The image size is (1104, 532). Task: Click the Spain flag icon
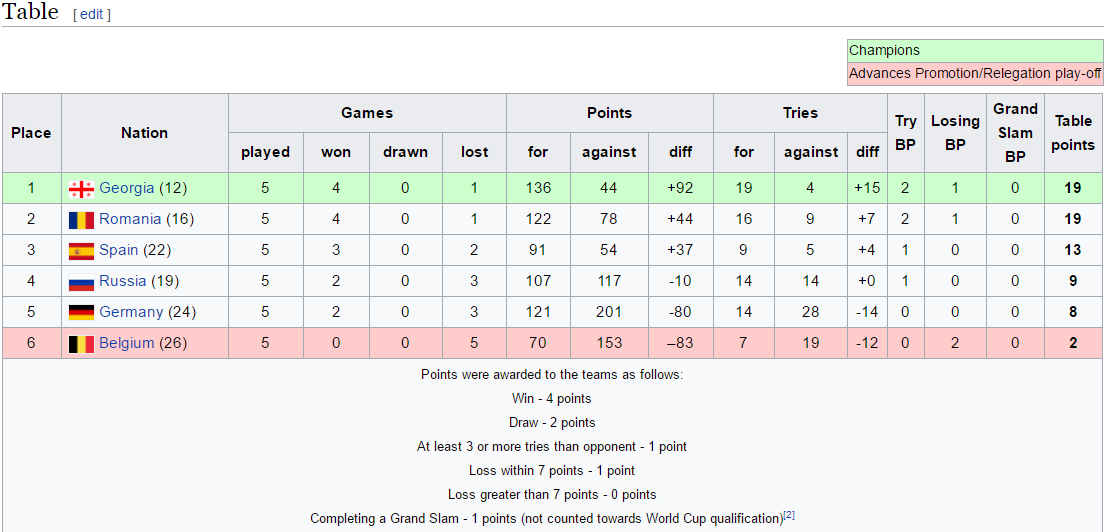81,251
